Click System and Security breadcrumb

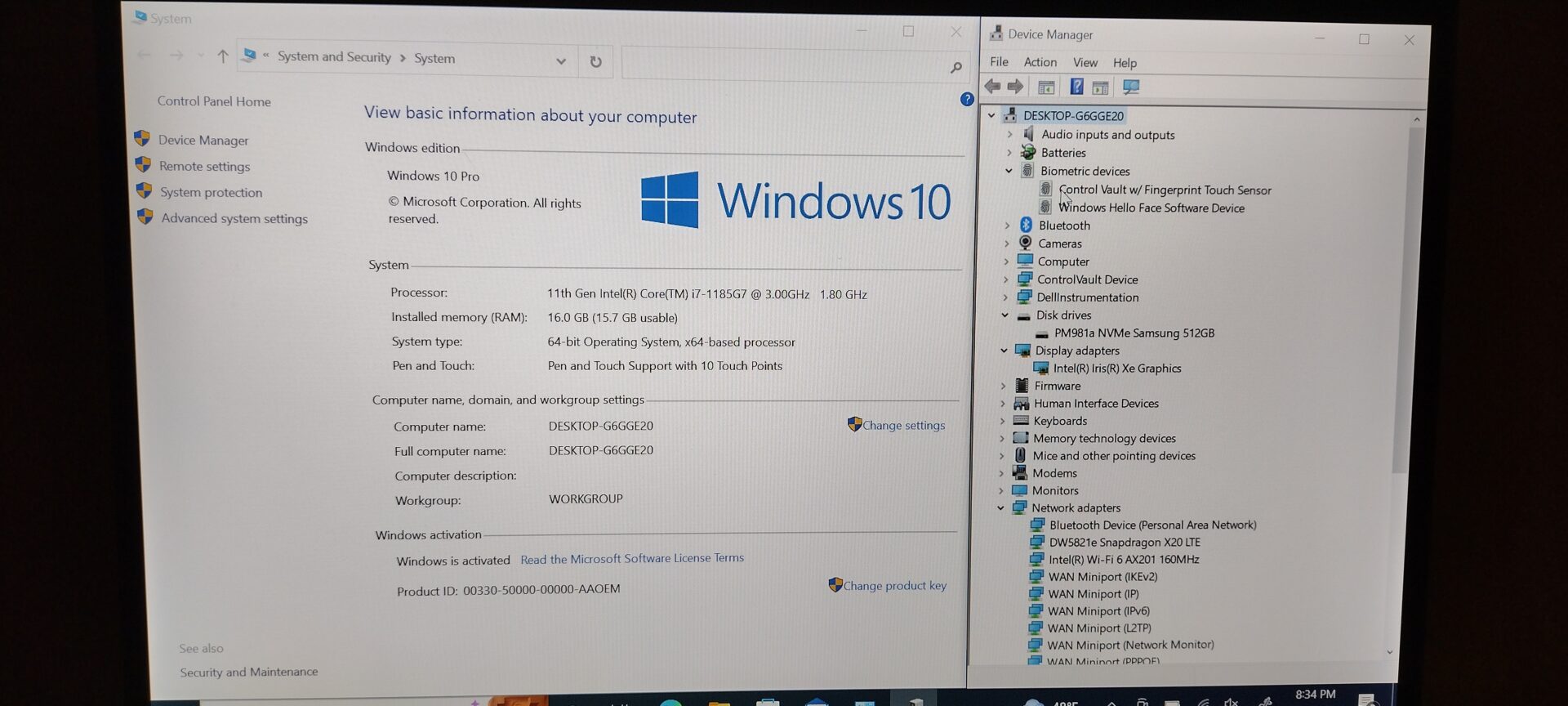pyautogui.click(x=334, y=56)
